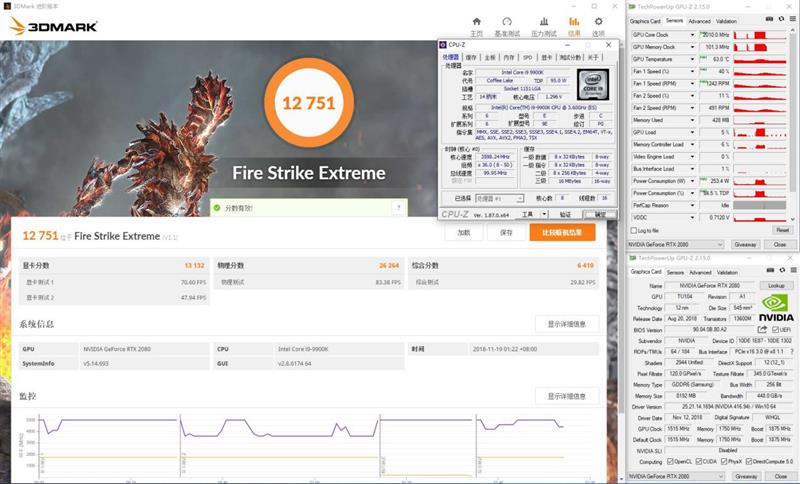800x484 pixels.
Task: Click the screenshot camera icon in GPU-Z Graphics Card window
Action: point(770,270)
